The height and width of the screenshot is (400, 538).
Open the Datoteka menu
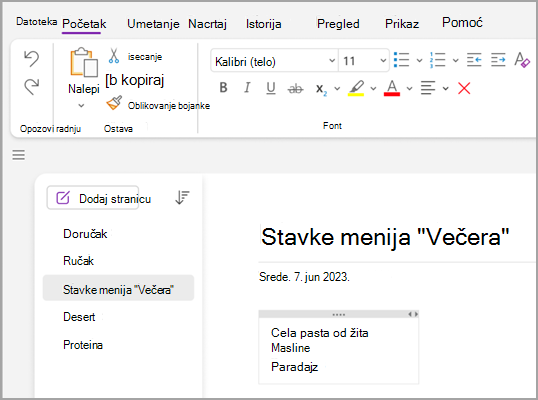(36, 22)
